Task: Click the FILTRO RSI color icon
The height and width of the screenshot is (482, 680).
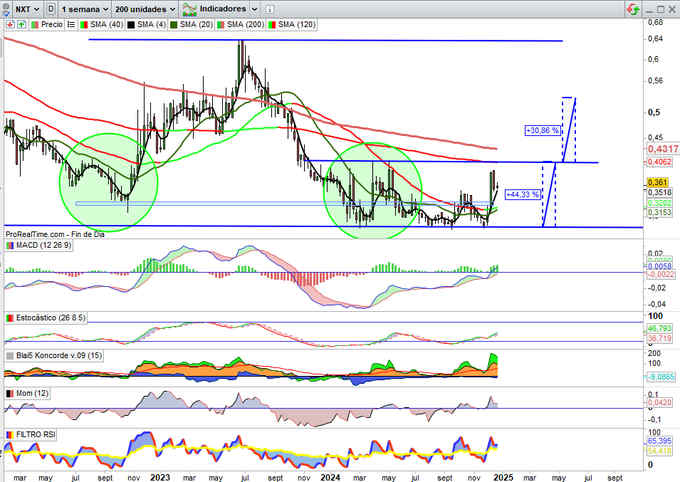Action: [10, 434]
